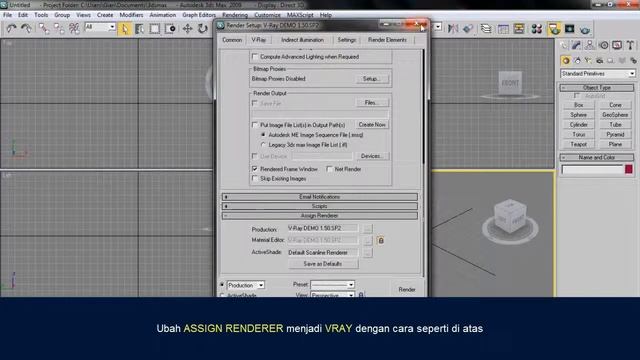Select the Production render mode radio button

pos(222,284)
